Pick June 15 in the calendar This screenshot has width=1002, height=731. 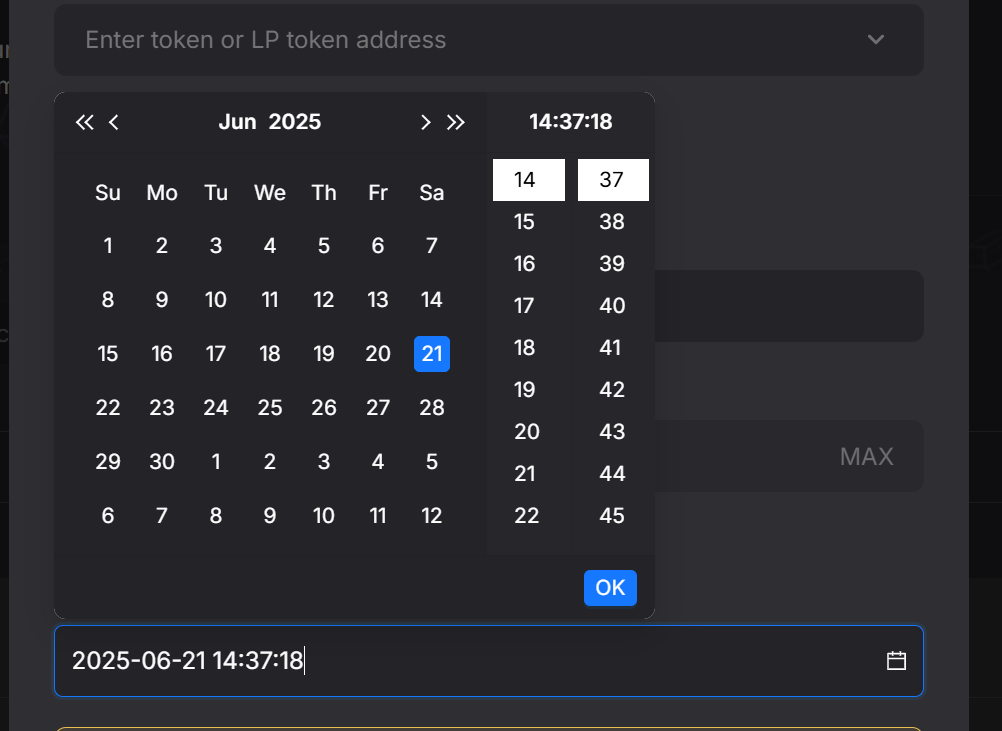[x=108, y=354]
